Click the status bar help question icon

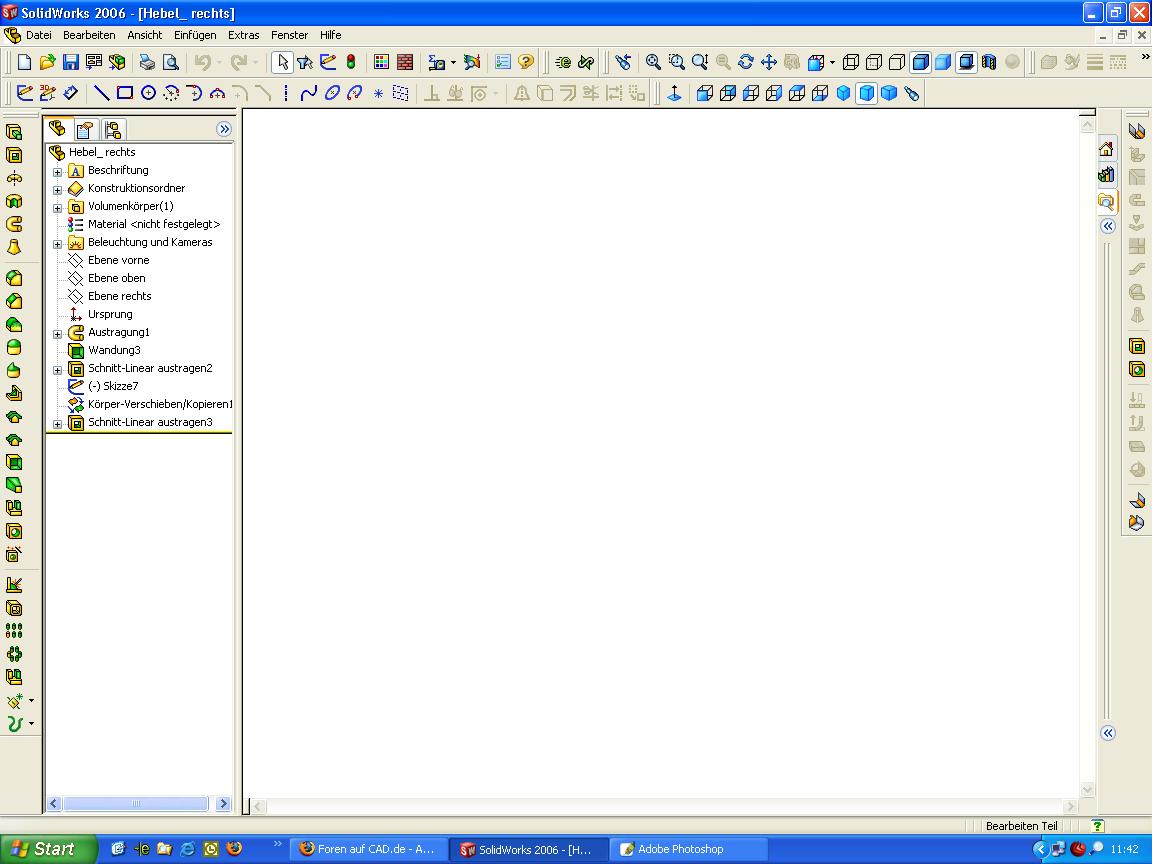[1097, 826]
